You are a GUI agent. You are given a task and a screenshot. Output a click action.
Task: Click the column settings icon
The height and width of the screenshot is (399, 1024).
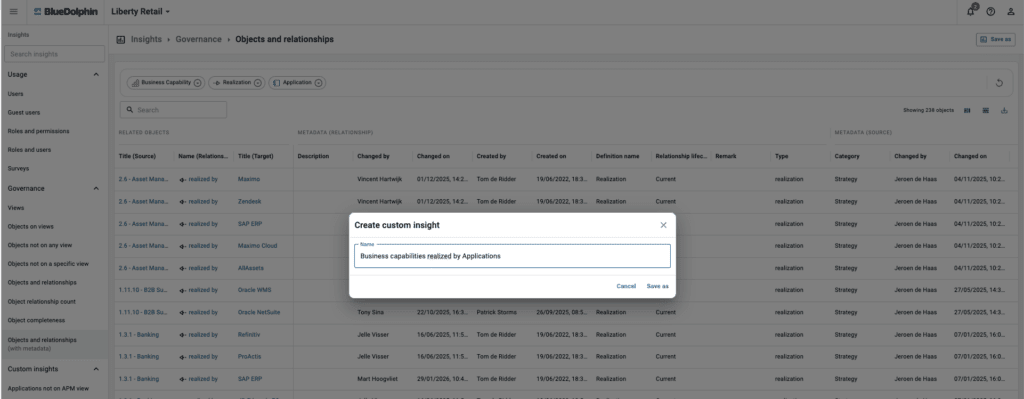point(967,110)
